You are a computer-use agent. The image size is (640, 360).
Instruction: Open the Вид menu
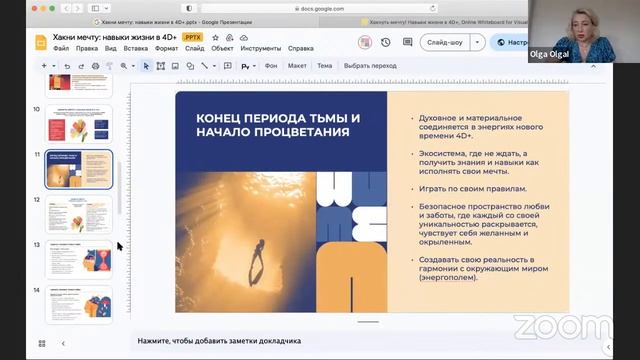(111, 48)
